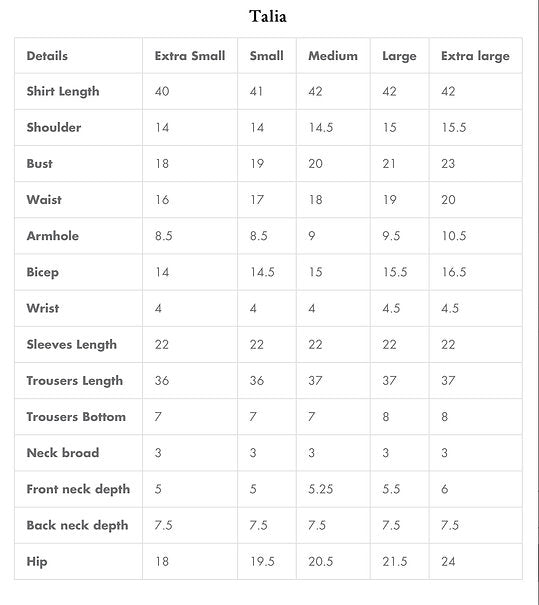
Task: Select the Back neck depth row label
Action: point(77,526)
